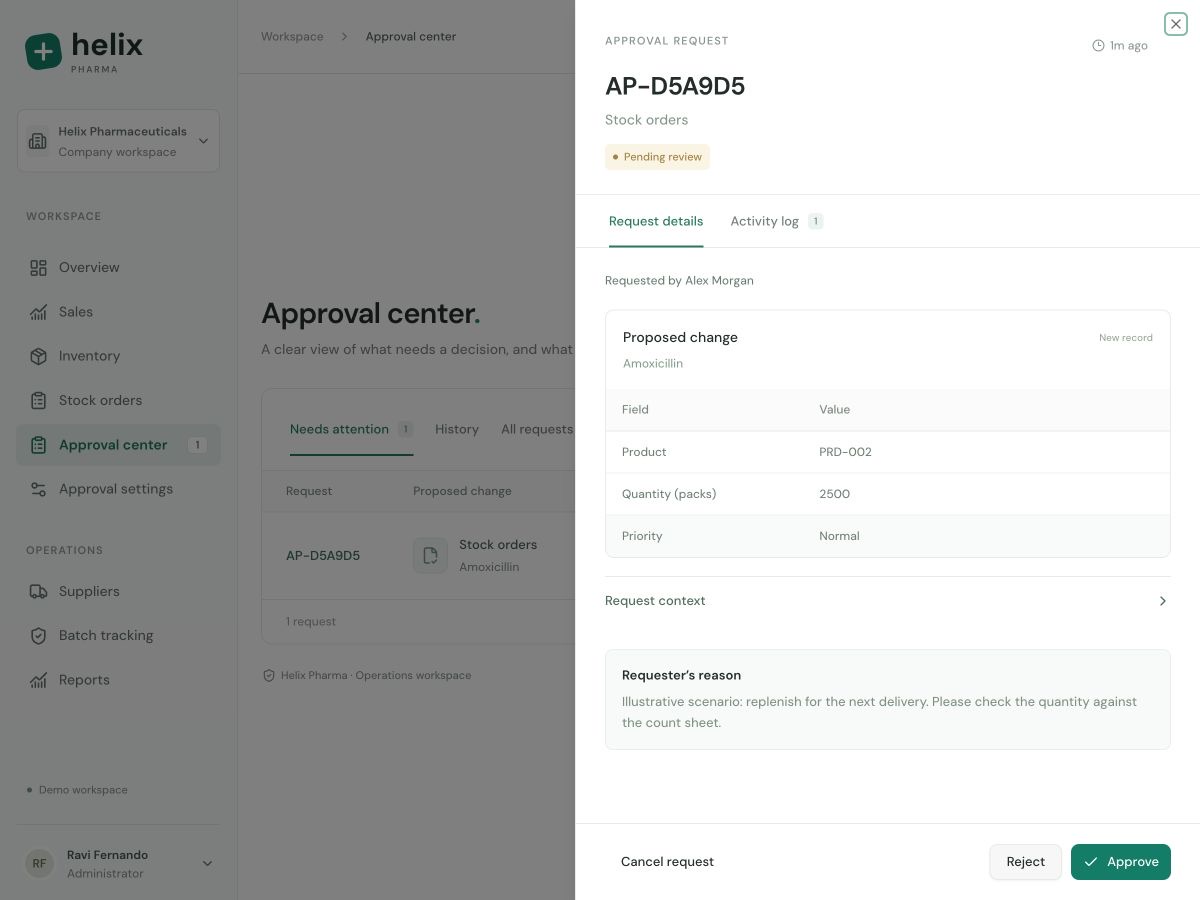The height and width of the screenshot is (900, 1200).
Task: Click the Overview grid icon
Action: click(x=38, y=268)
